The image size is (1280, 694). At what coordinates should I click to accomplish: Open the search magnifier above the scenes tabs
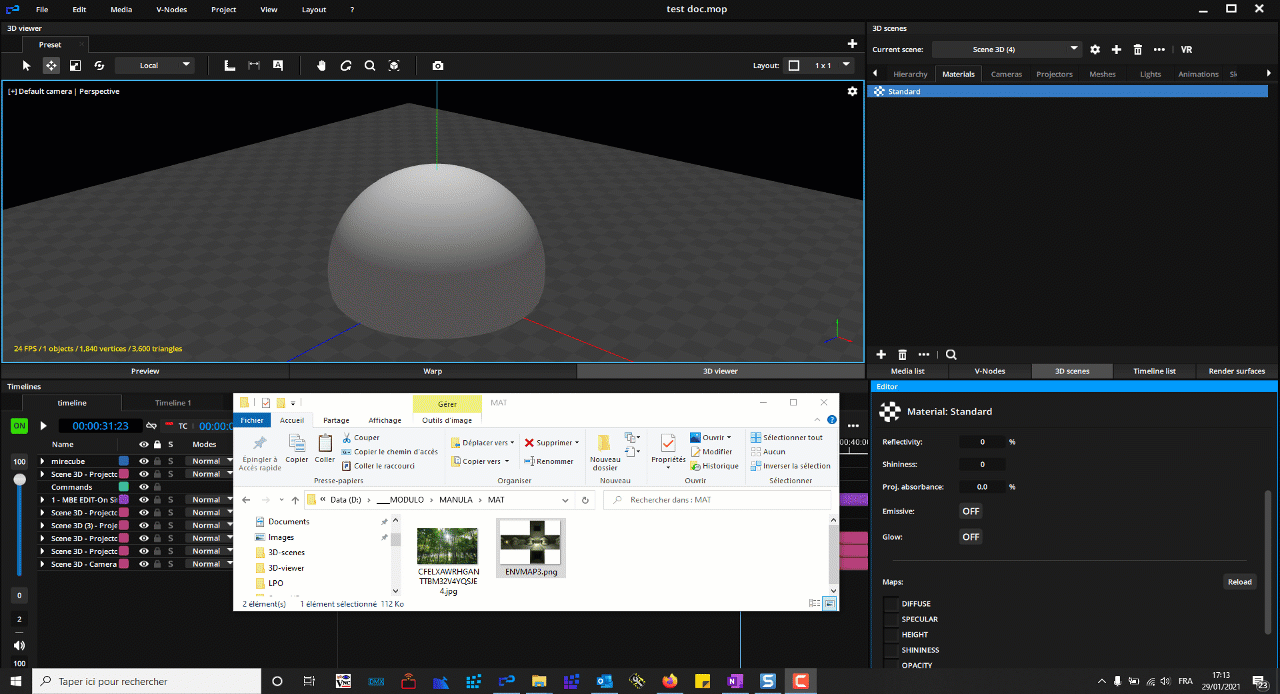point(951,354)
